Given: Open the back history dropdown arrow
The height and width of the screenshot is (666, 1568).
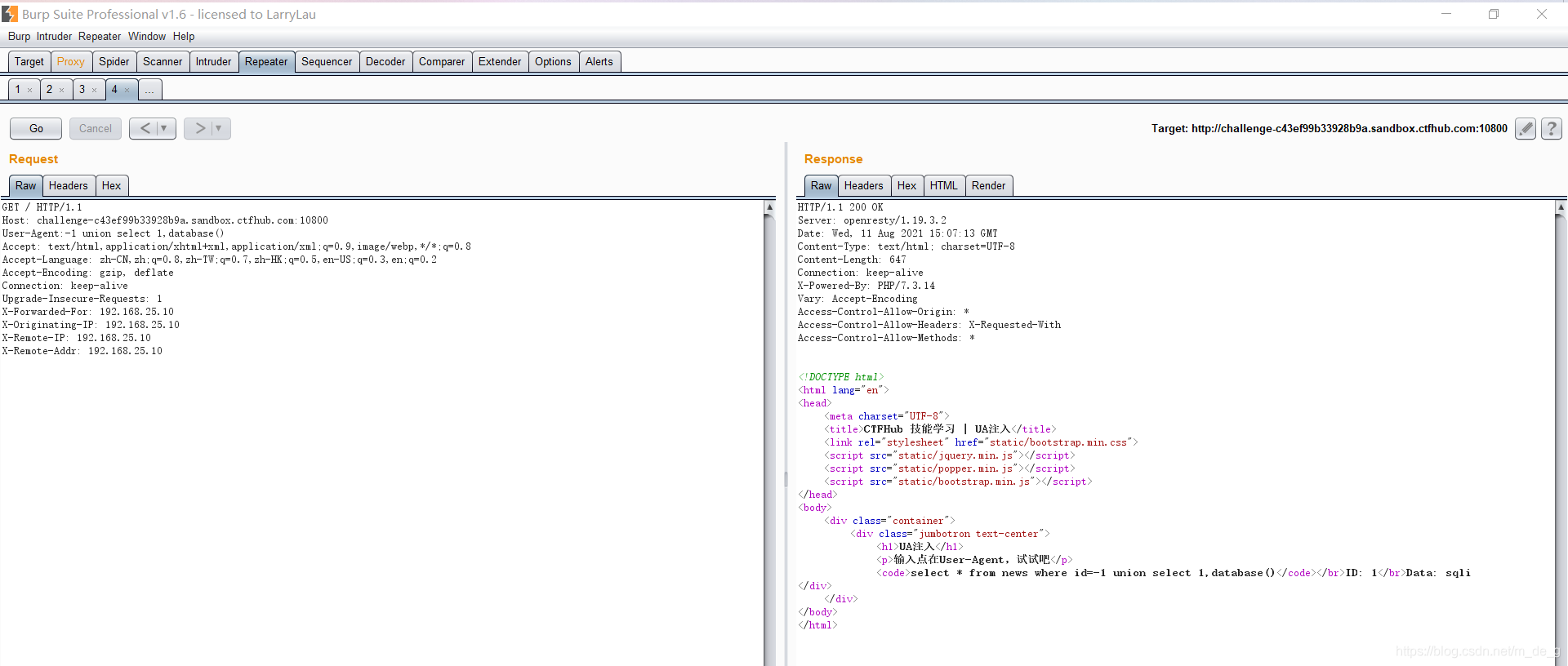Looking at the screenshot, I should [x=164, y=128].
